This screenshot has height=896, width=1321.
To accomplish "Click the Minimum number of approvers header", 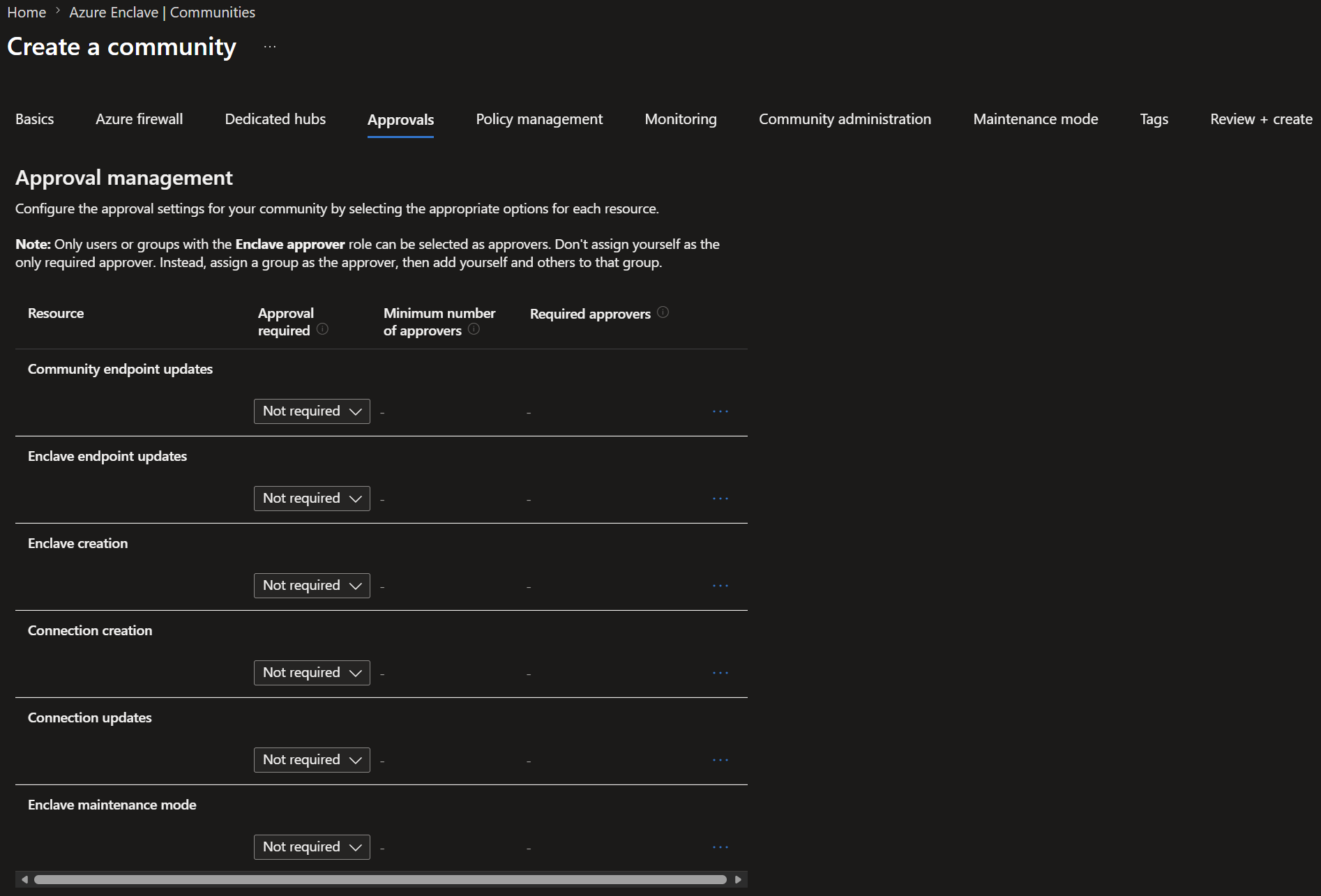I will 439,321.
